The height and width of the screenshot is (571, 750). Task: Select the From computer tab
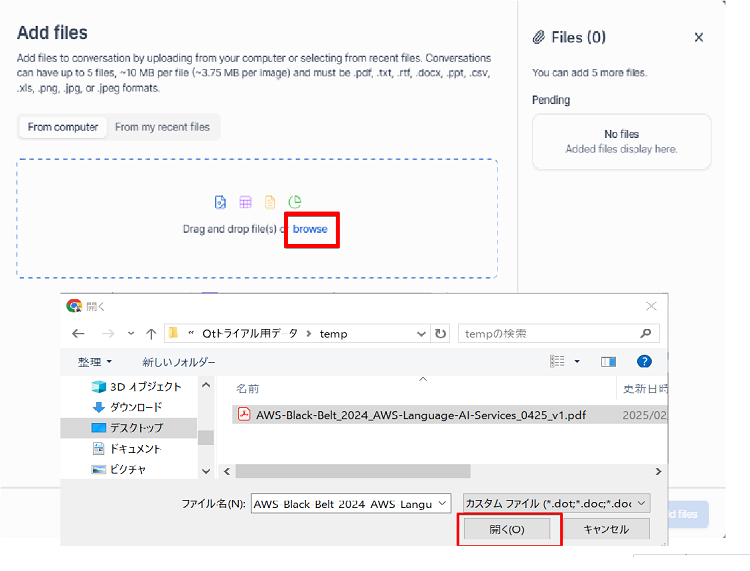coord(63,127)
